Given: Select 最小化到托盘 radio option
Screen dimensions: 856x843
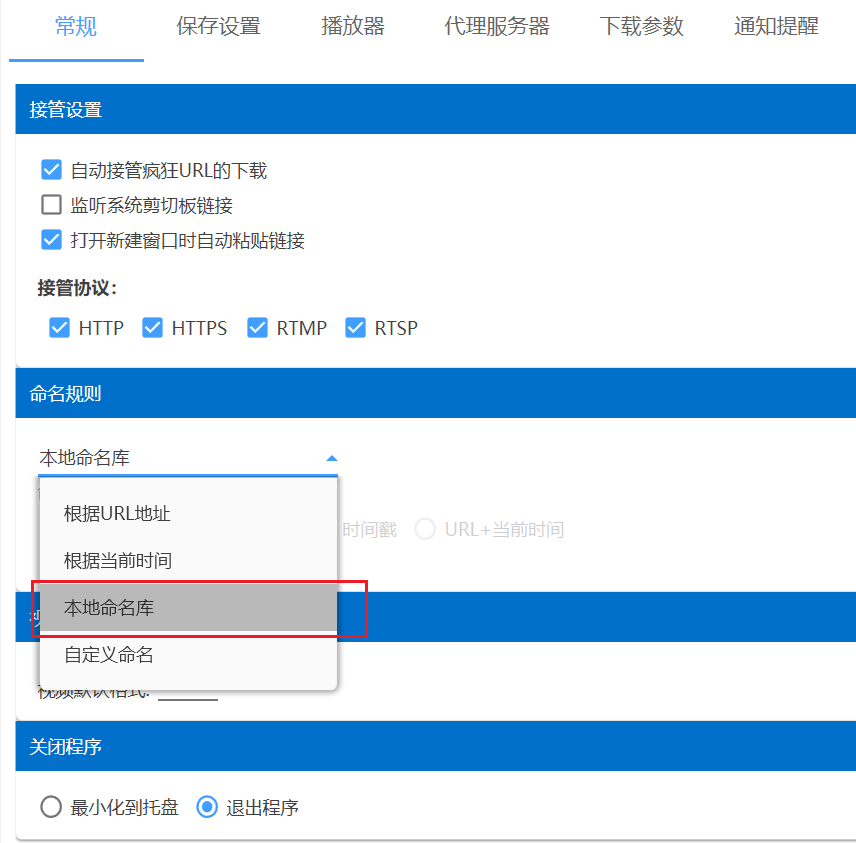Looking at the screenshot, I should coord(51,807).
